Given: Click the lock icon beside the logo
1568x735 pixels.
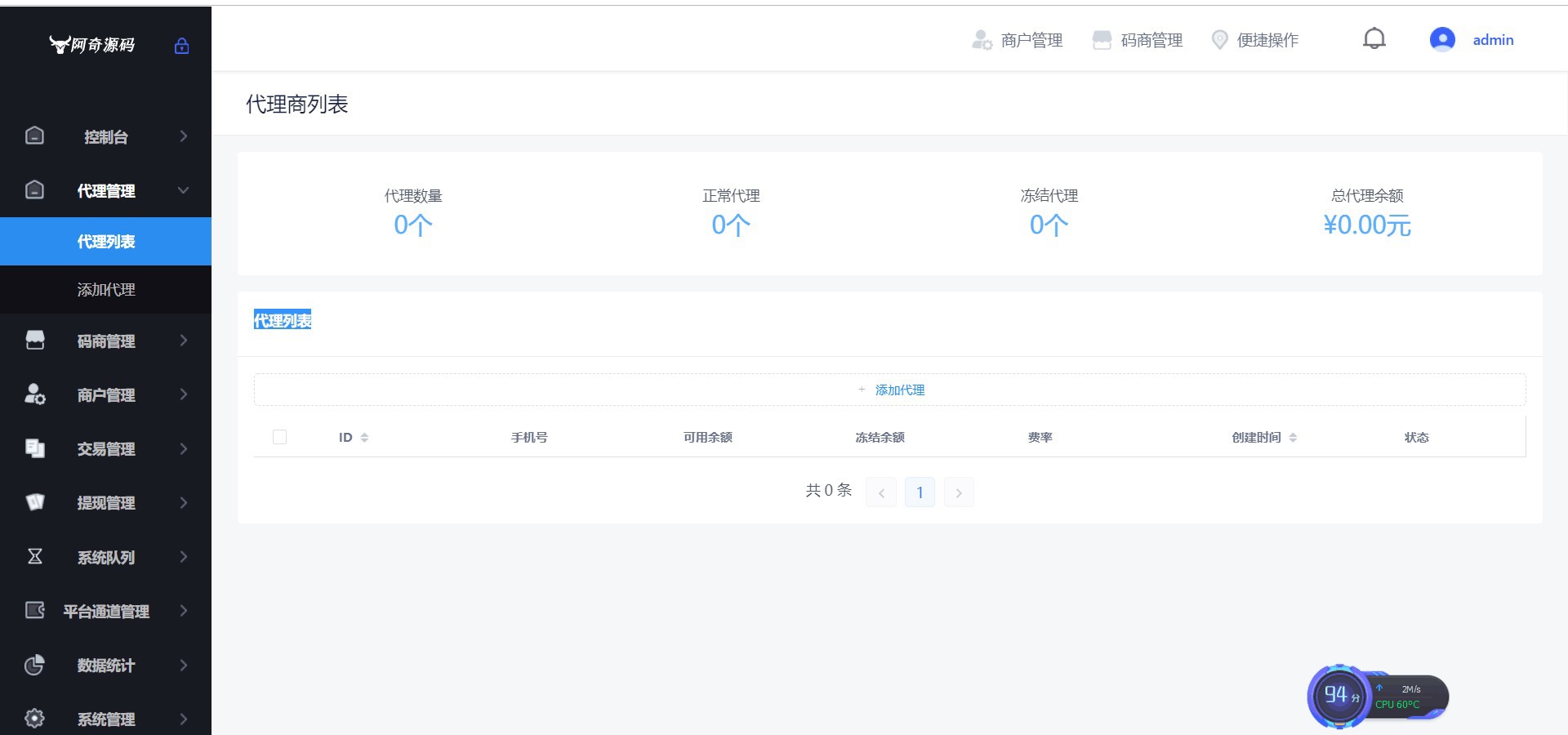Looking at the screenshot, I should click(x=181, y=46).
